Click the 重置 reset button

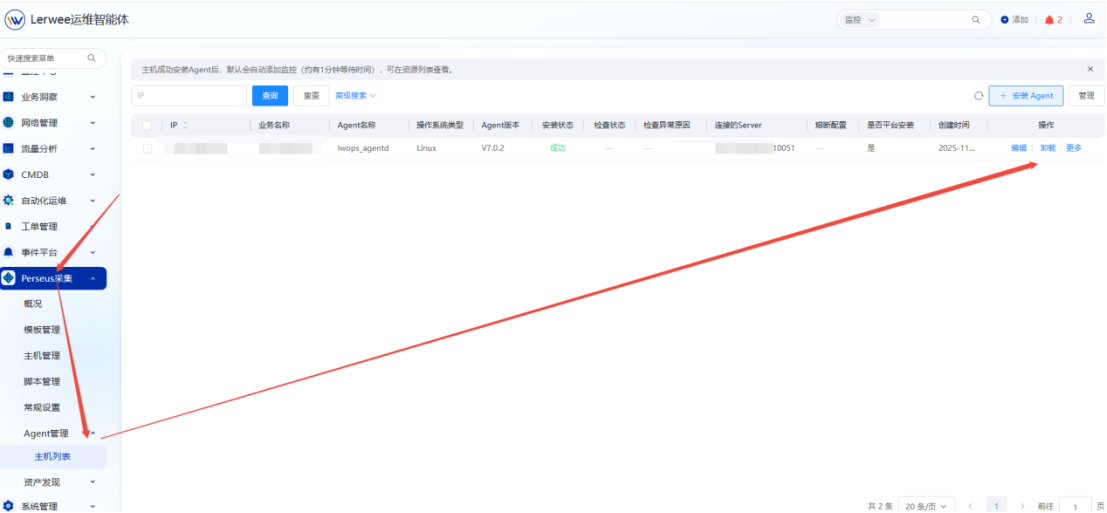tap(311, 96)
